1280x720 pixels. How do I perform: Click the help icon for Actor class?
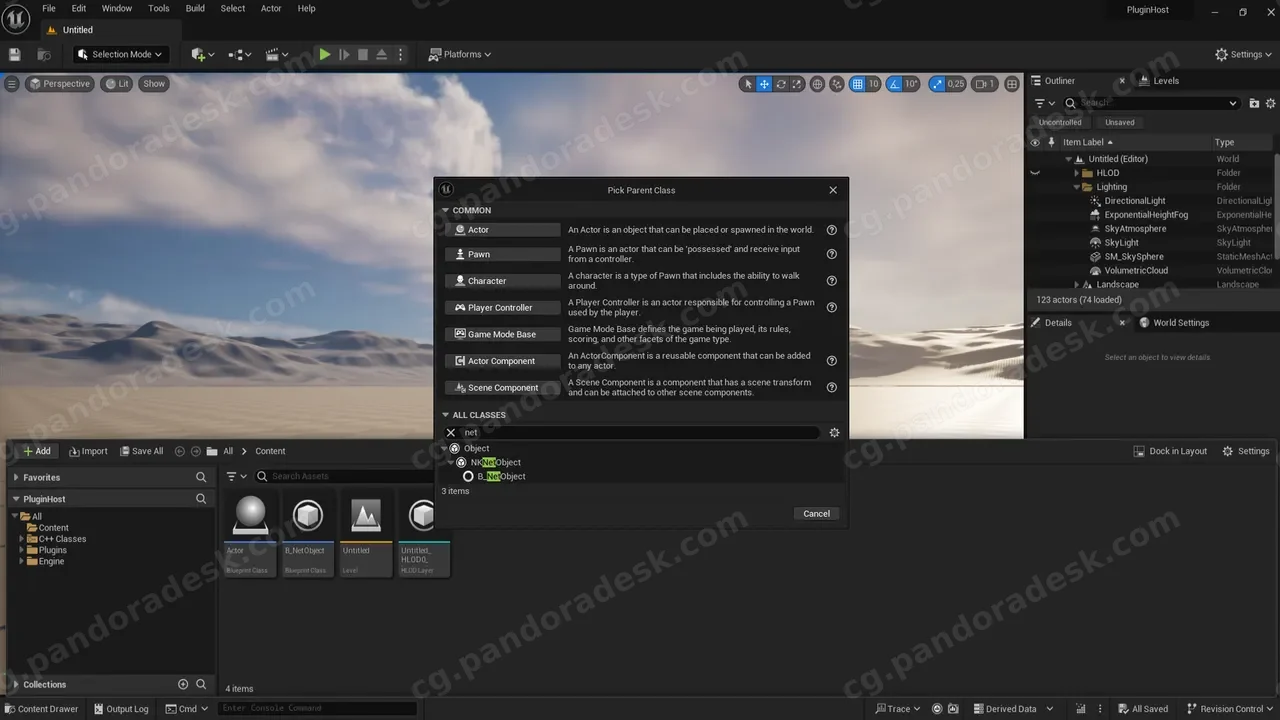click(831, 230)
